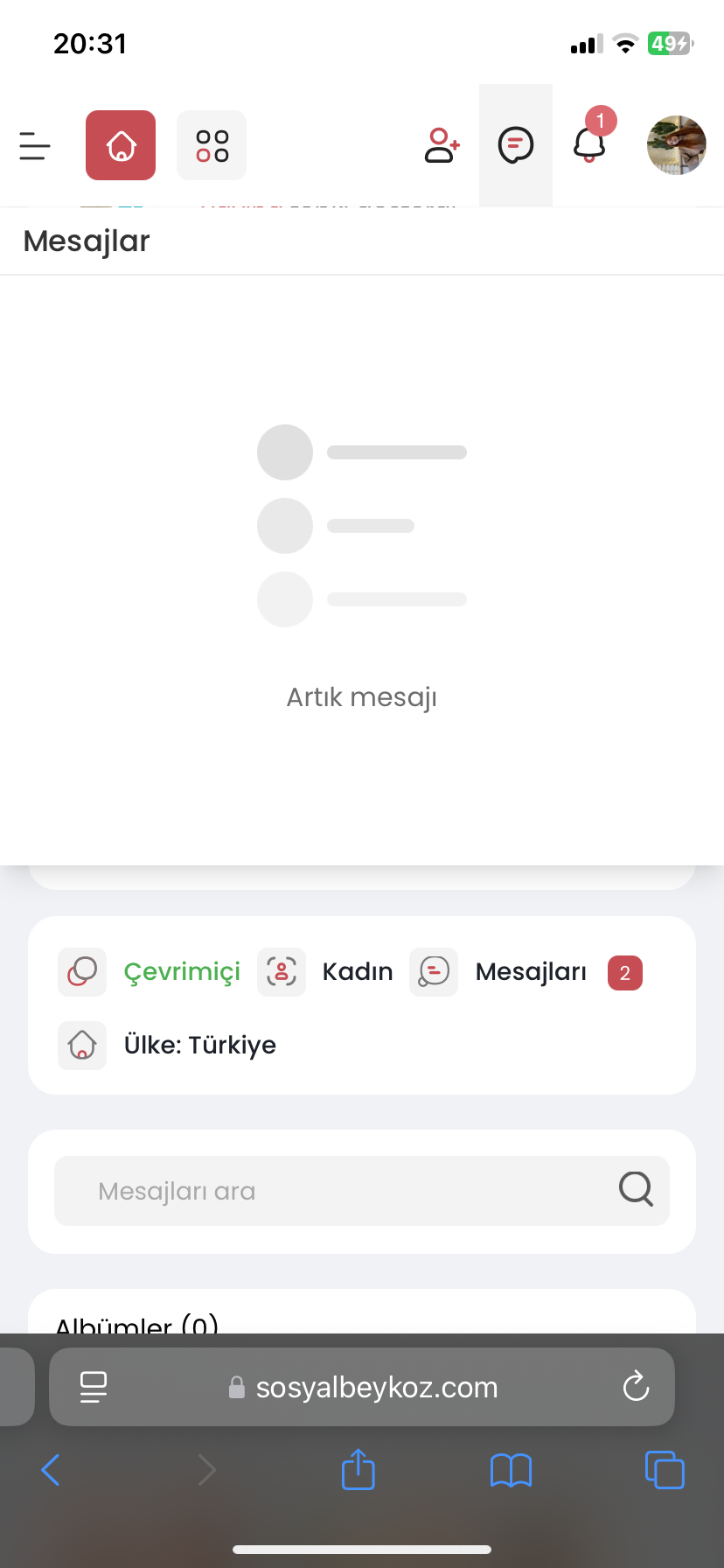This screenshot has height=1568, width=724.
Task: Toggle the messages chat bubble icon
Action: pyautogui.click(x=516, y=145)
